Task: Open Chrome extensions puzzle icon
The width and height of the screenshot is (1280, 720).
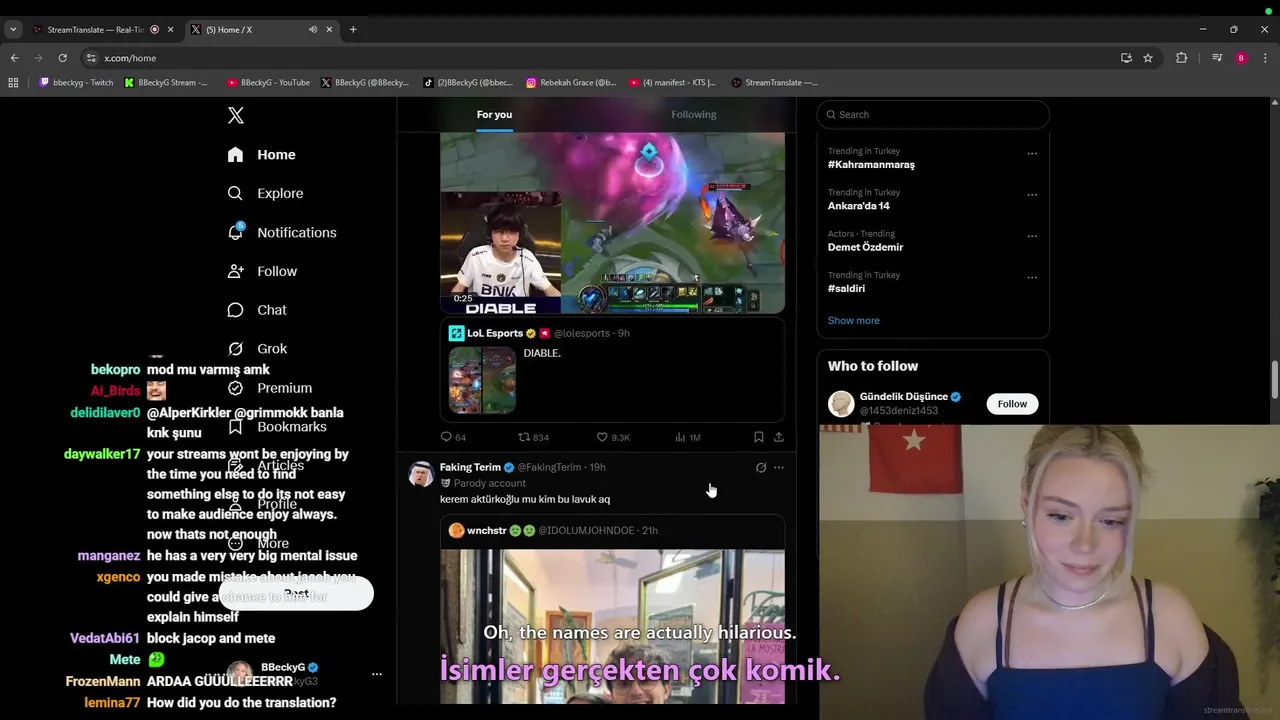Action: pos(1181,58)
